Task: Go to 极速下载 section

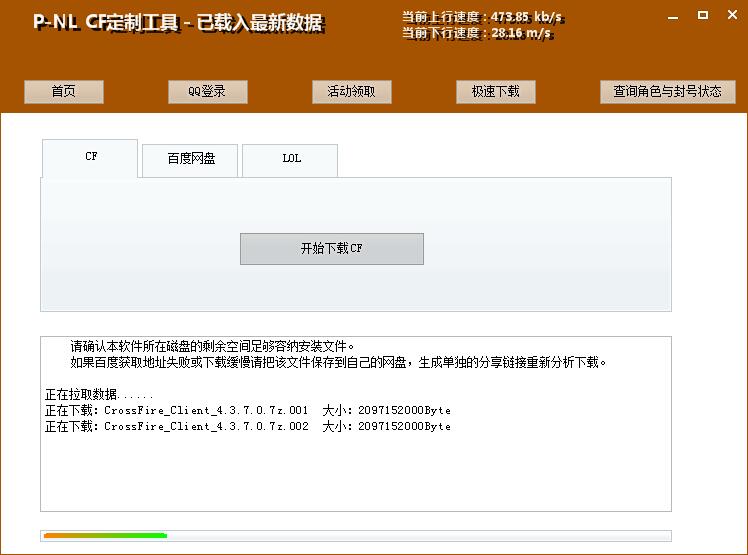Action: (x=496, y=92)
